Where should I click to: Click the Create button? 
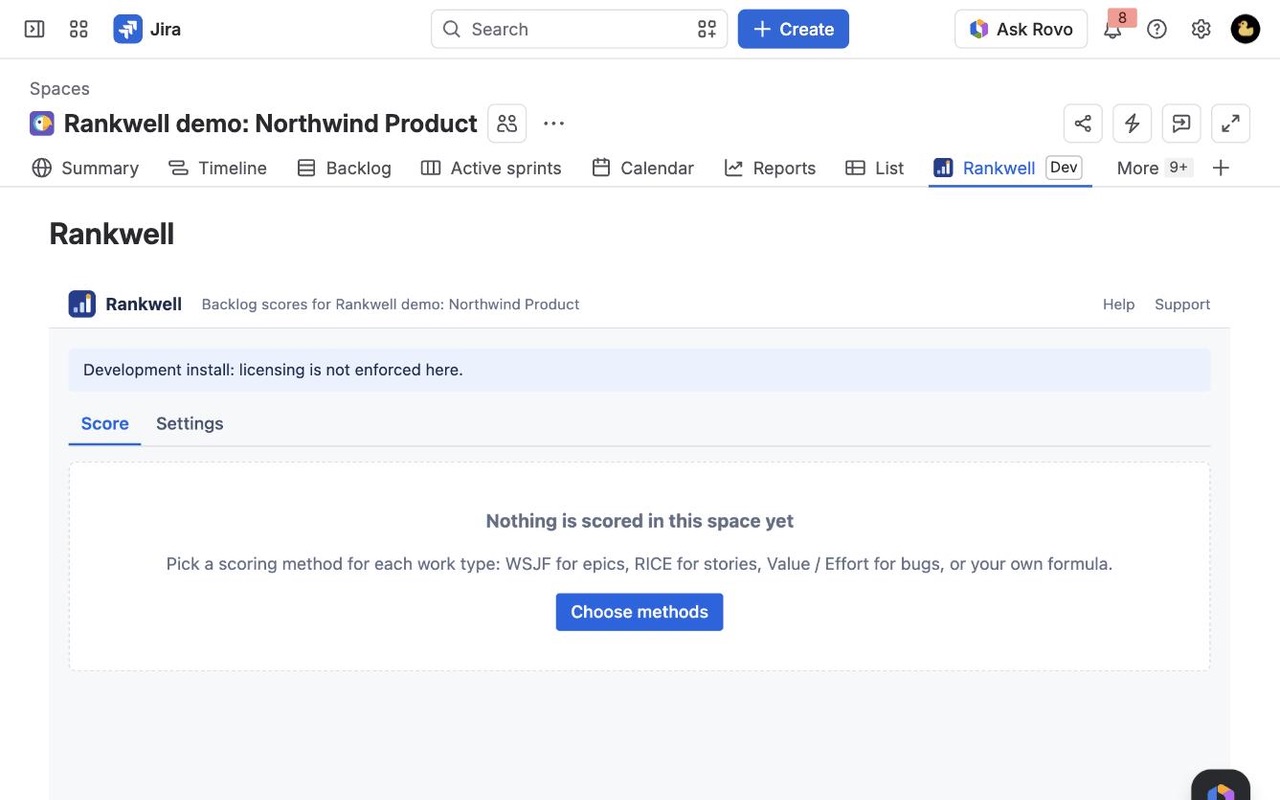click(x=793, y=29)
